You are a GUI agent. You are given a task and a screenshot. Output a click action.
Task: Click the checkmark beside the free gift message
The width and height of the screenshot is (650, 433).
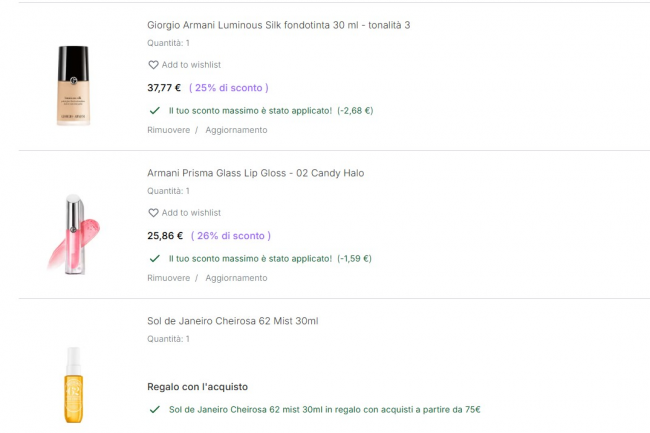point(154,410)
